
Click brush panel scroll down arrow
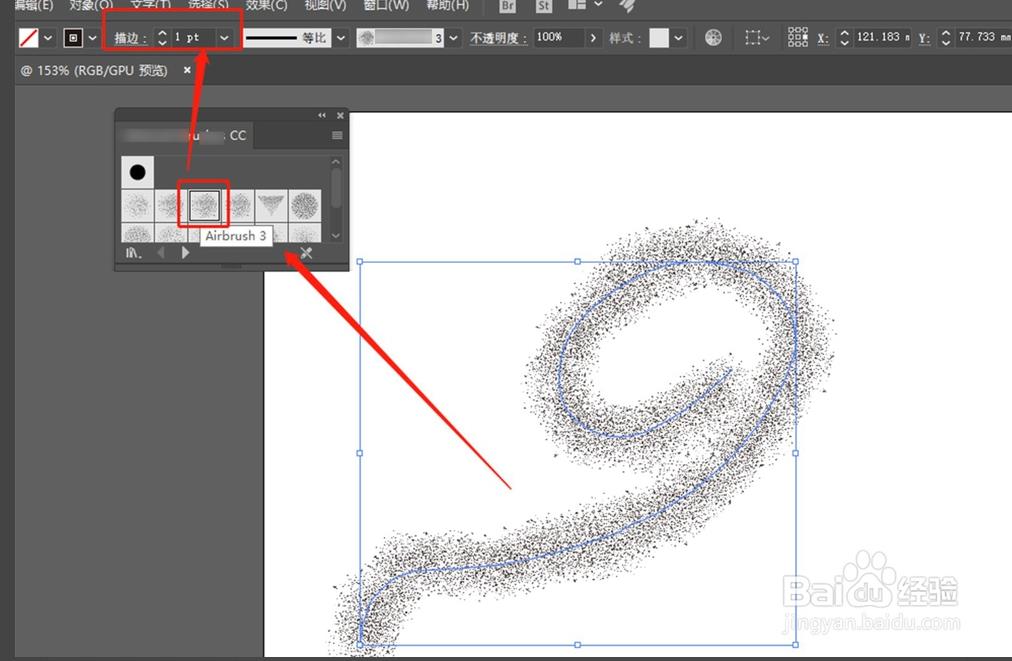336,236
